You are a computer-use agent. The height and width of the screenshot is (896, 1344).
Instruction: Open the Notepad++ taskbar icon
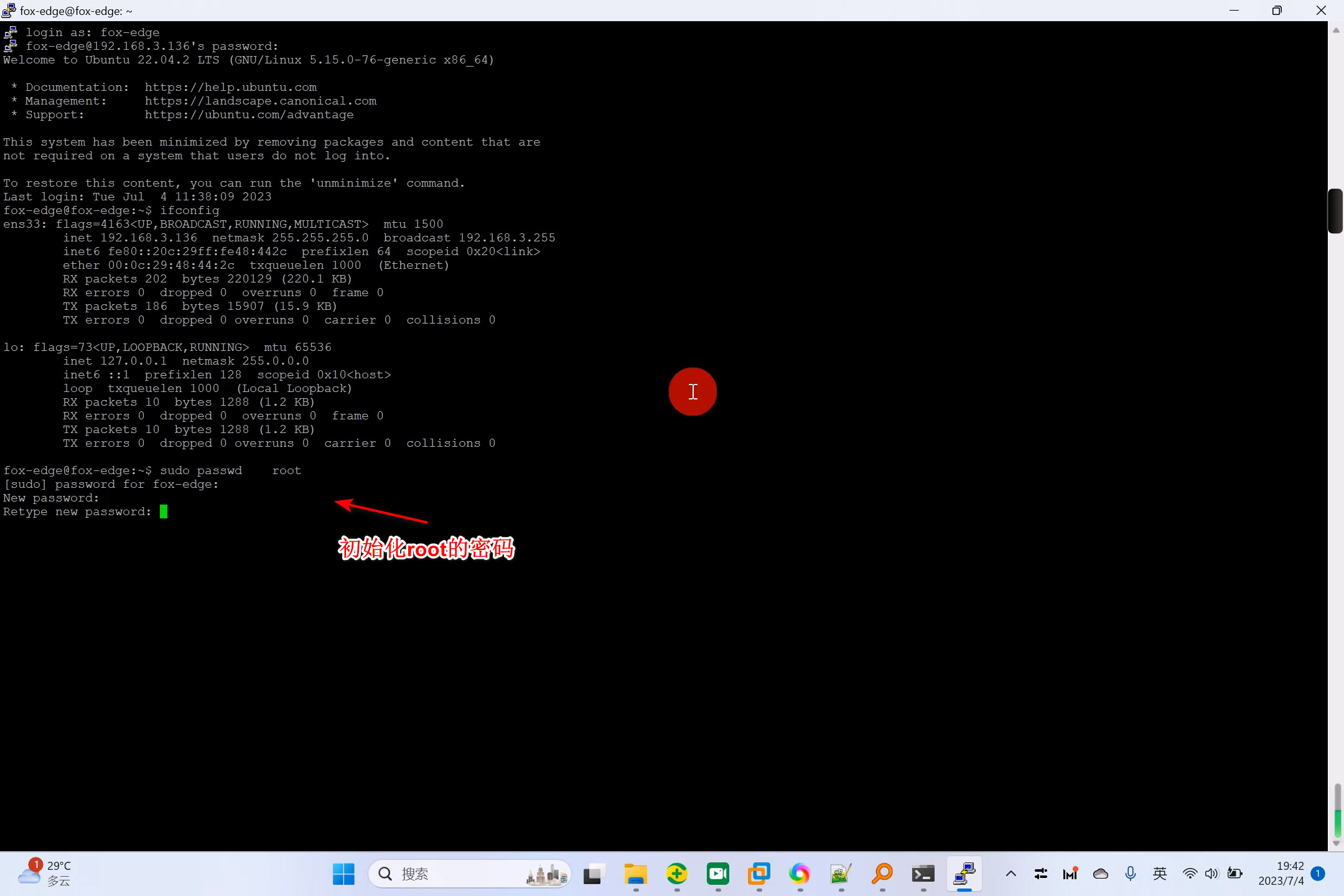click(x=841, y=874)
